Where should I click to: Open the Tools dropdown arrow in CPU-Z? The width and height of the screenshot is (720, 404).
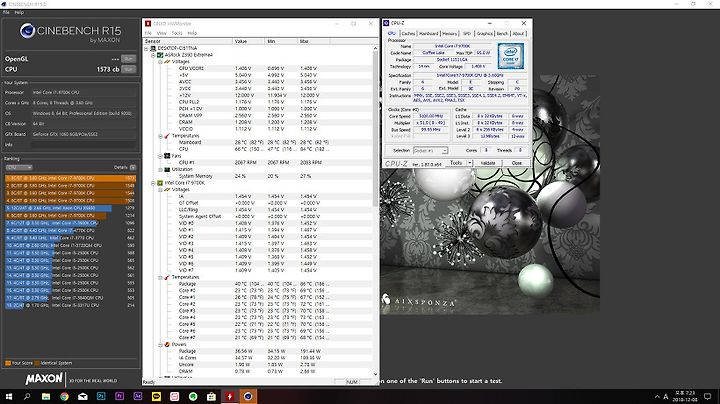(470, 163)
